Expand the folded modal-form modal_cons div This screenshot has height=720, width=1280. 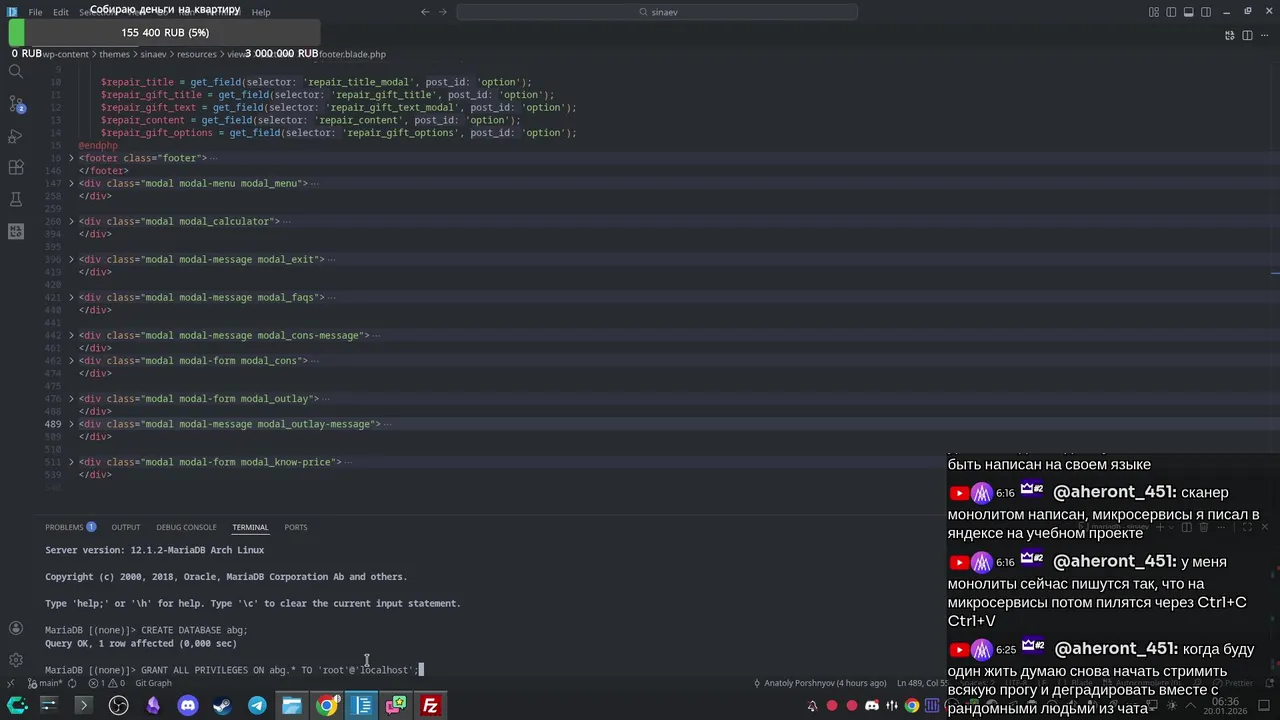click(70, 360)
